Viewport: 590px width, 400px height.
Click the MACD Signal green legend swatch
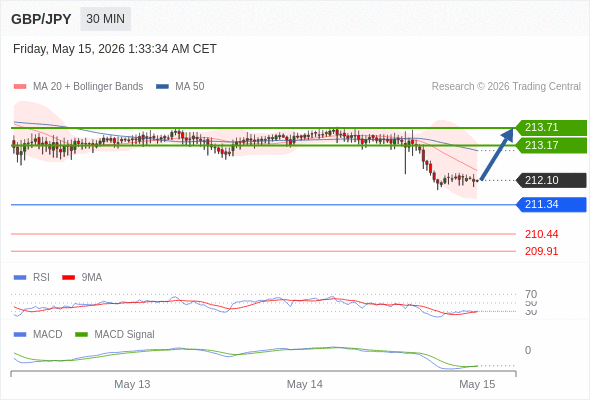point(81,335)
